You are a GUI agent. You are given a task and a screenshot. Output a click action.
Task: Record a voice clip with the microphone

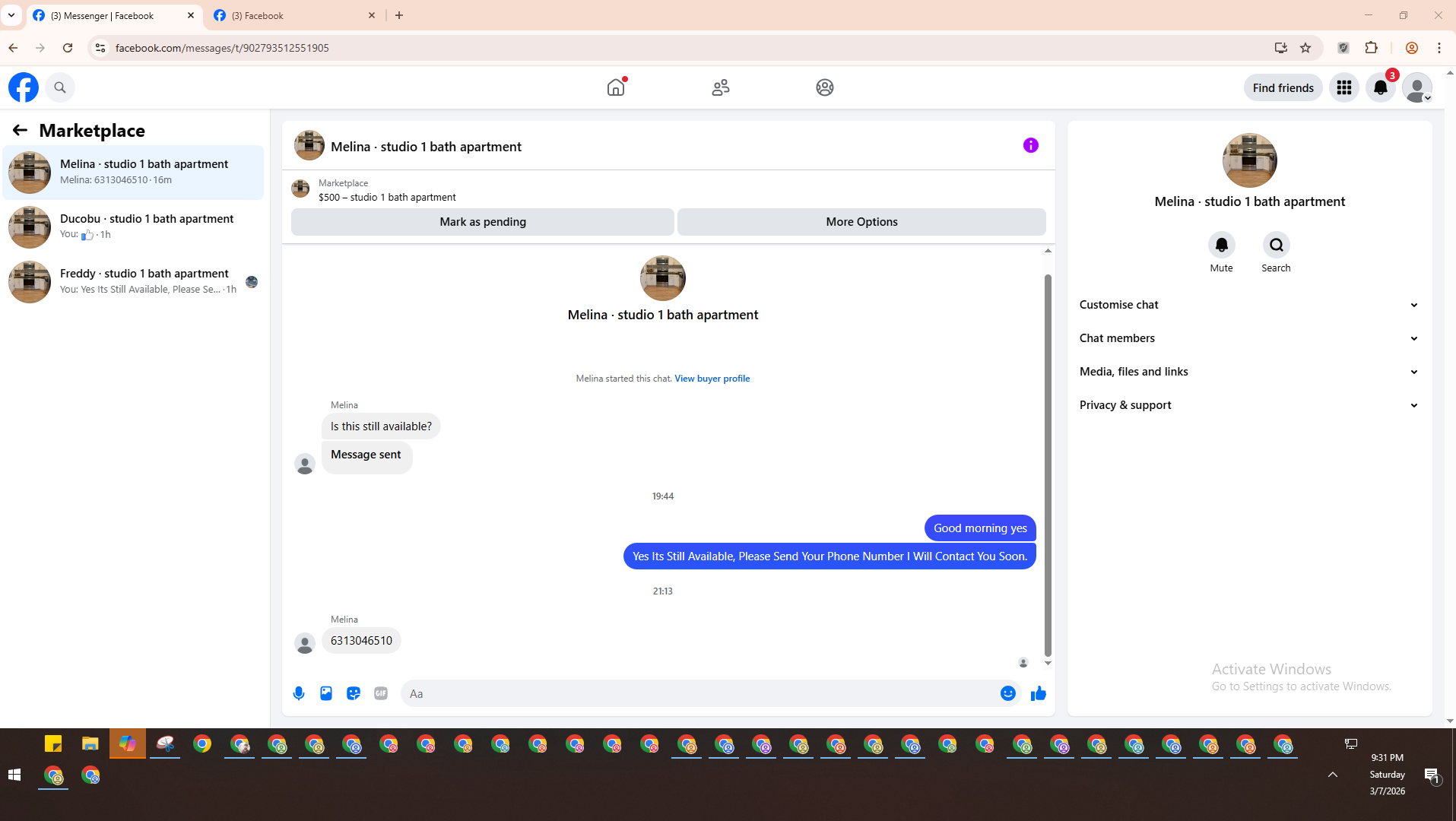point(299,693)
